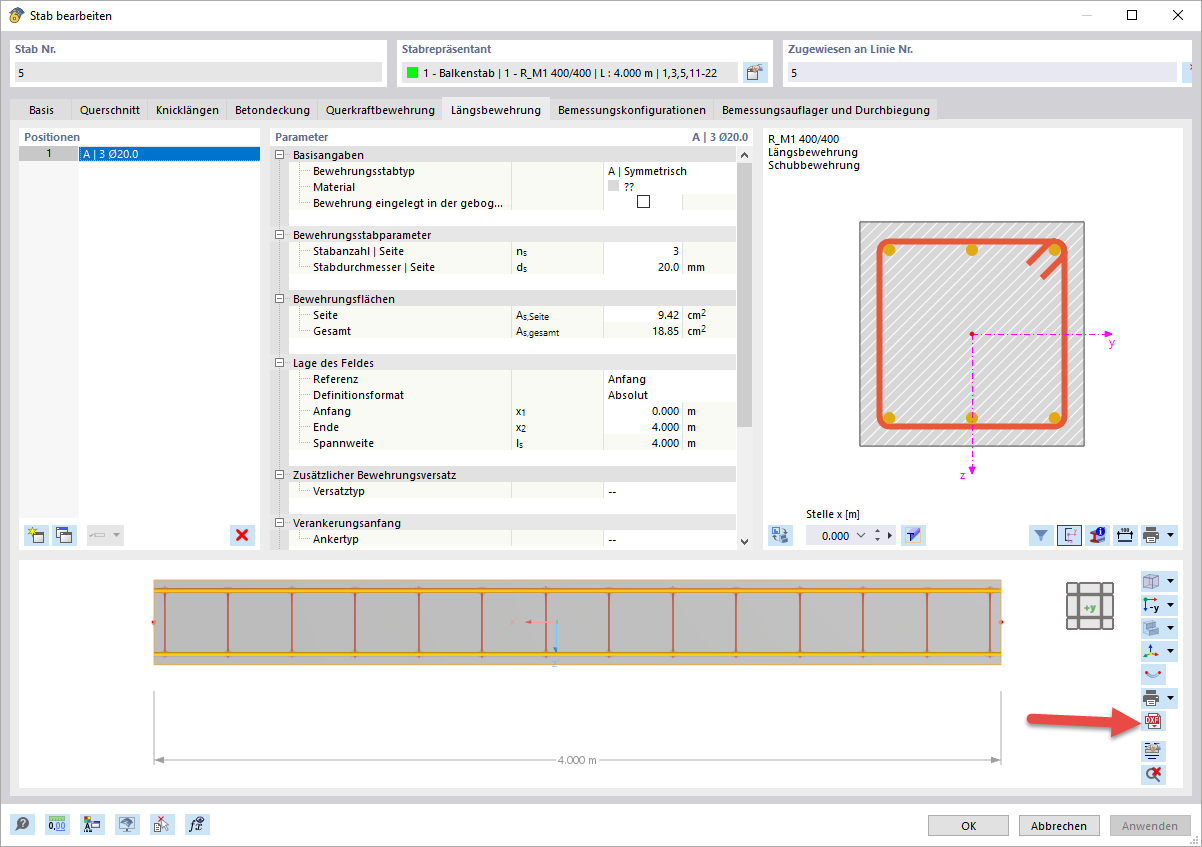1202x847 pixels.
Task: Click the monitor display settings icon
Action: 127,825
